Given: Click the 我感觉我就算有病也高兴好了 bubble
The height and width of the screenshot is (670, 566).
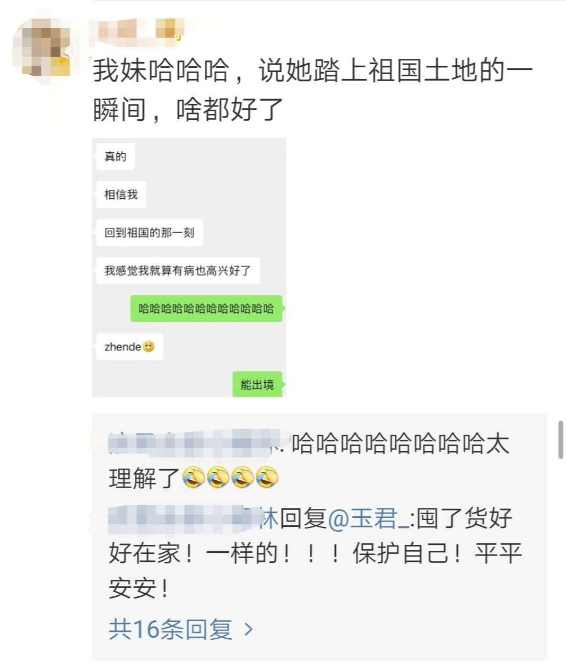Looking at the screenshot, I should [178, 270].
